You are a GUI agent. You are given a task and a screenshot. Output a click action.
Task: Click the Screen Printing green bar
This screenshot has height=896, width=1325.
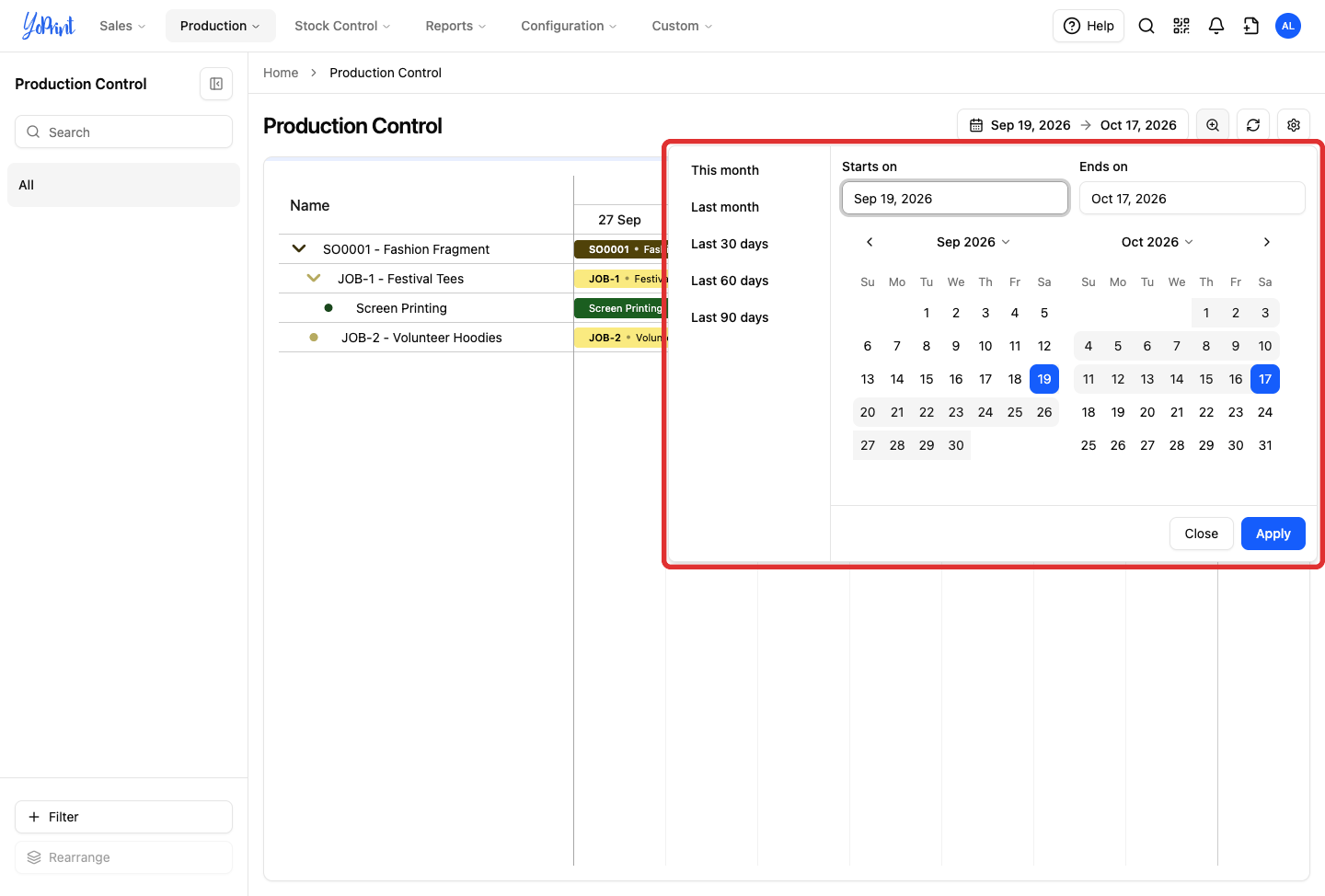click(x=620, y=308)
